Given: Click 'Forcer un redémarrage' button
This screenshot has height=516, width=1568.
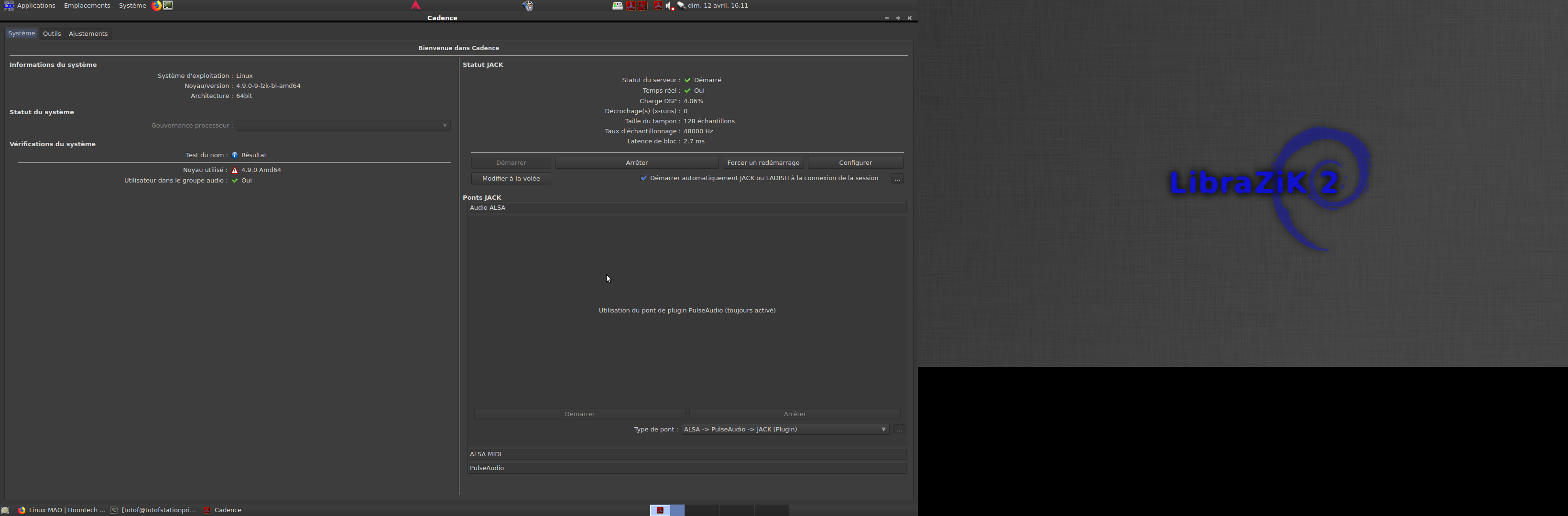Looking at the screenshot, I should pyautogui.click(x=762, y=162).
